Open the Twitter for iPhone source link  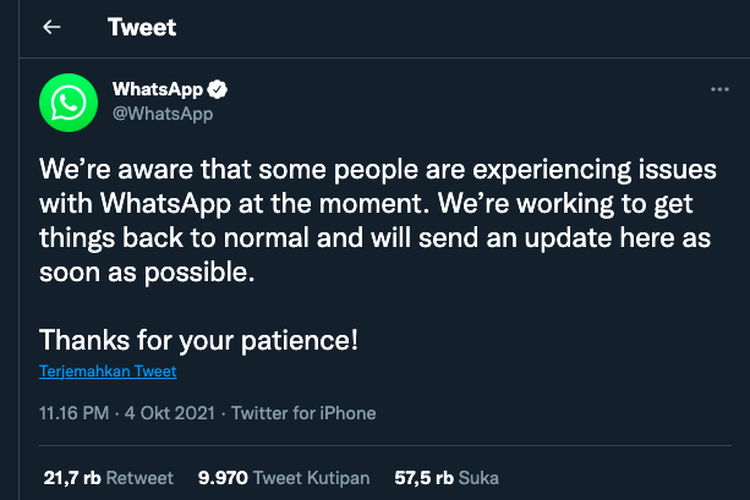[x=304, y=413]
